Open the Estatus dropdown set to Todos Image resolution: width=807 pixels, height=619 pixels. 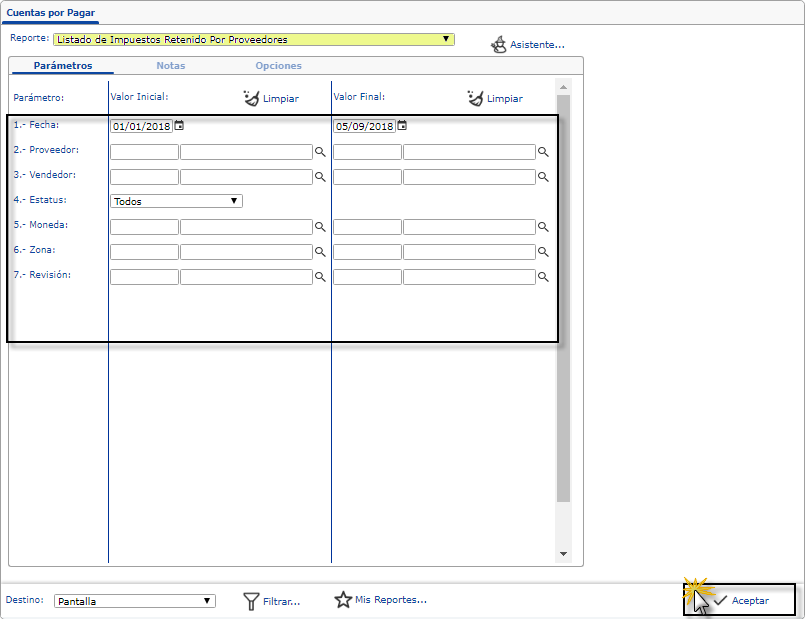(176, 201)
